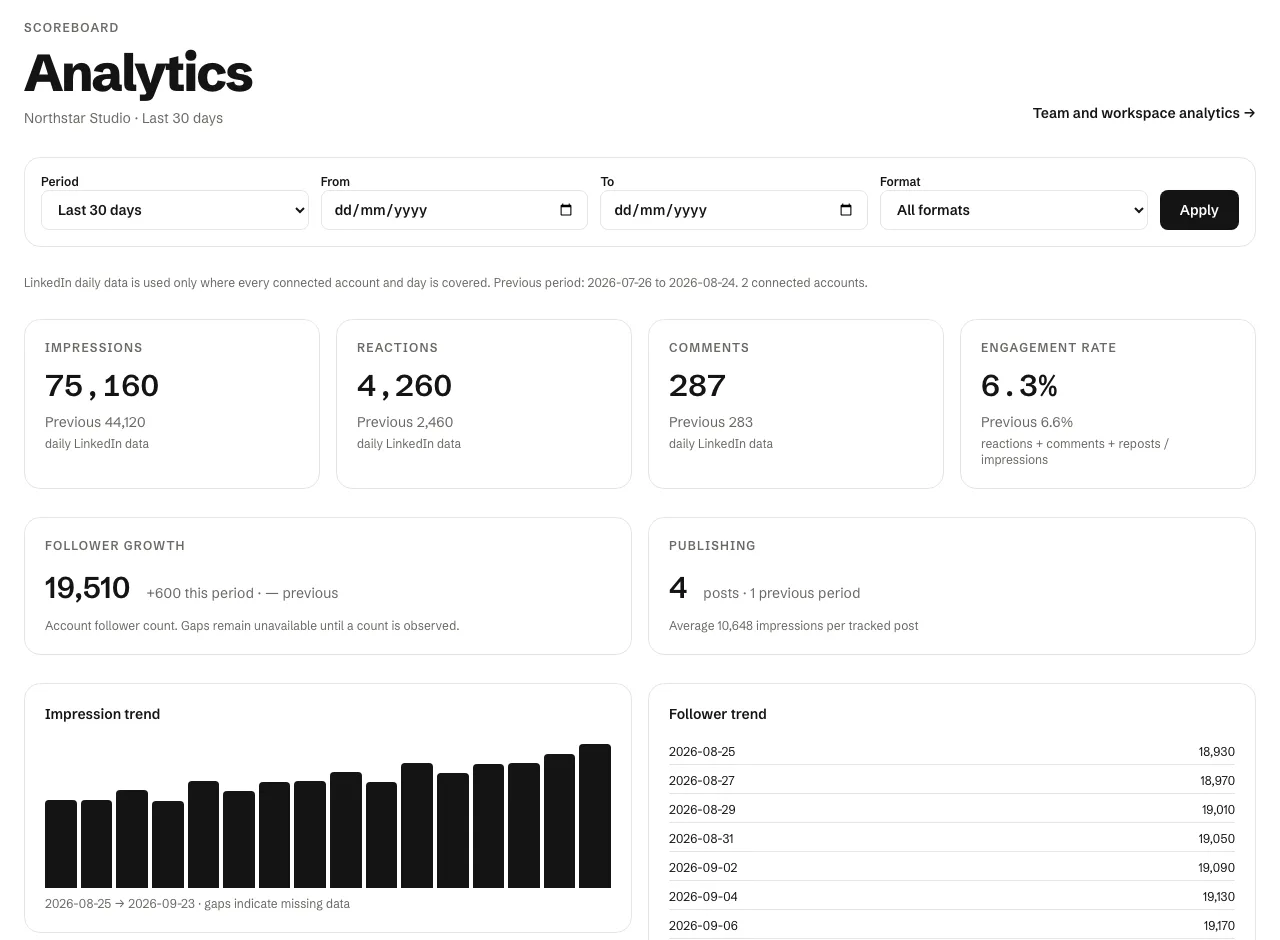Click the Apply button
Viewport: 1280px width, 940px height.
1199,210
